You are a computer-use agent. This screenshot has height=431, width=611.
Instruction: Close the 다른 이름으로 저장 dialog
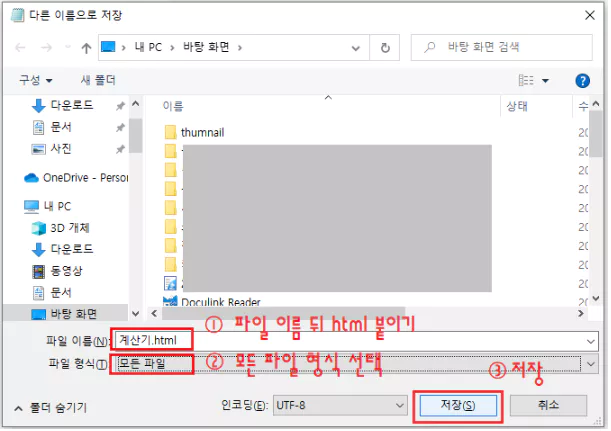point(590,15)
